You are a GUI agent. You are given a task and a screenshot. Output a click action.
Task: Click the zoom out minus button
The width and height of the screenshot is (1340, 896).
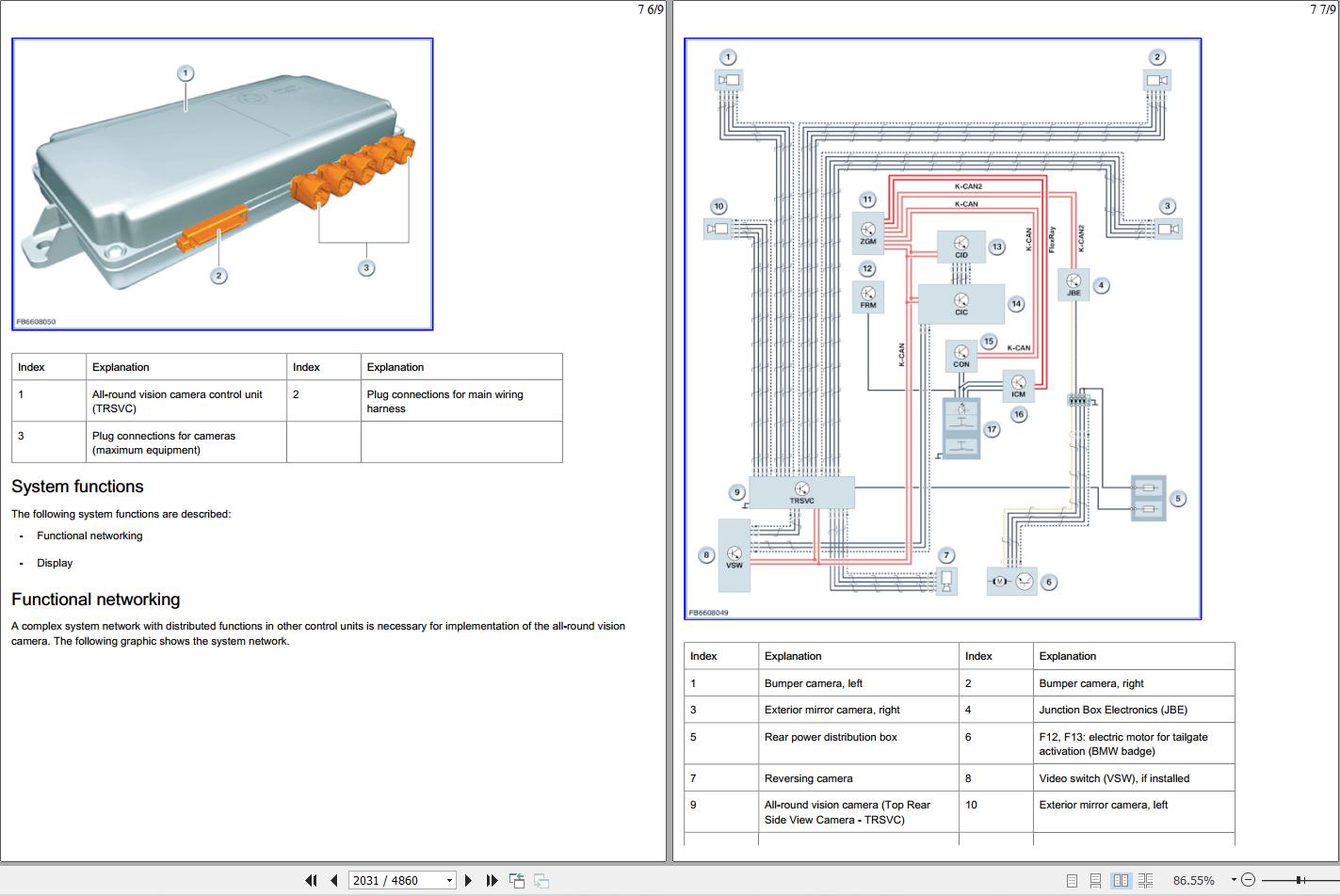tap(1249, 880)
